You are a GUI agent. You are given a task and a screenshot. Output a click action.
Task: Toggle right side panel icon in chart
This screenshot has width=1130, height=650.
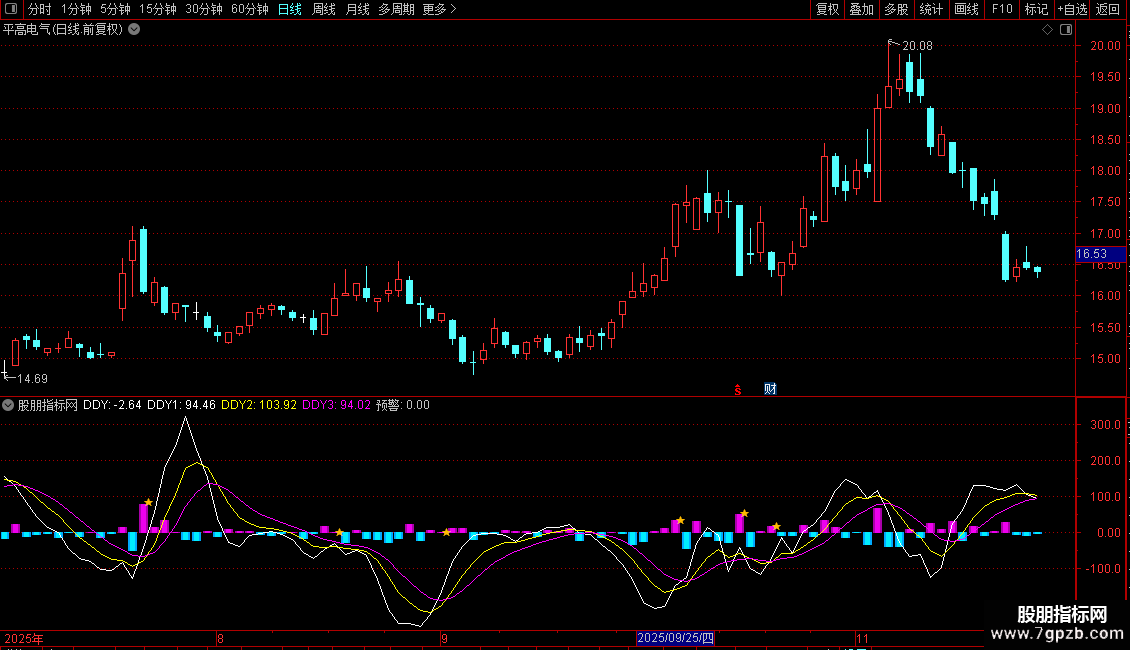(1066, 30)
